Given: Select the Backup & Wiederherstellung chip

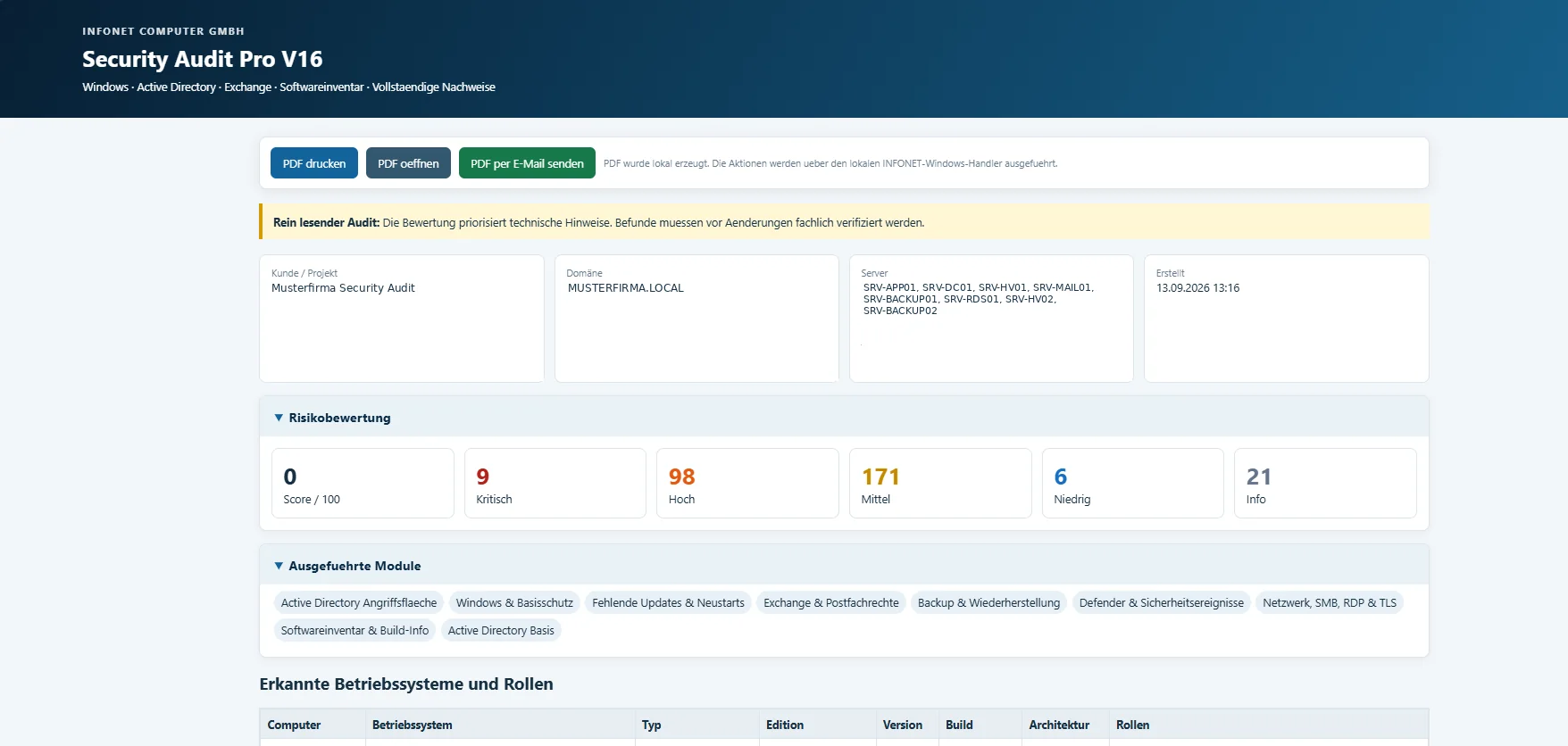Looking at the screenshot, I should 988,603.
